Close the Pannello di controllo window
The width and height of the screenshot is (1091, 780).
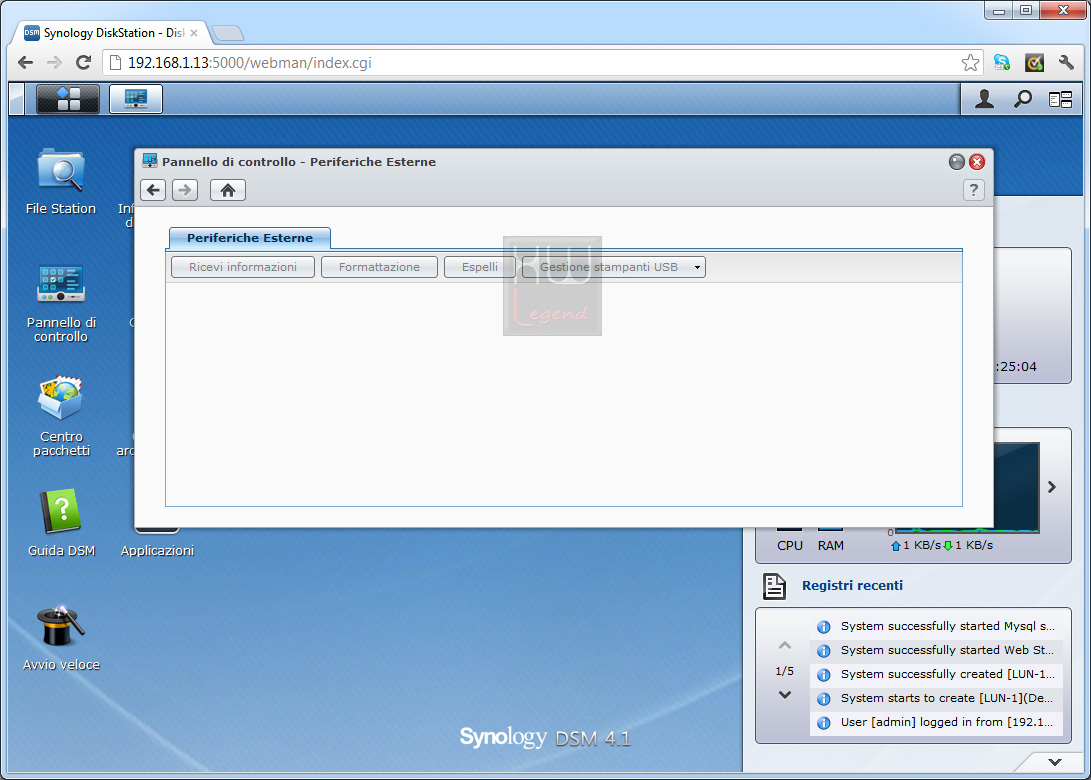(977, 162)
